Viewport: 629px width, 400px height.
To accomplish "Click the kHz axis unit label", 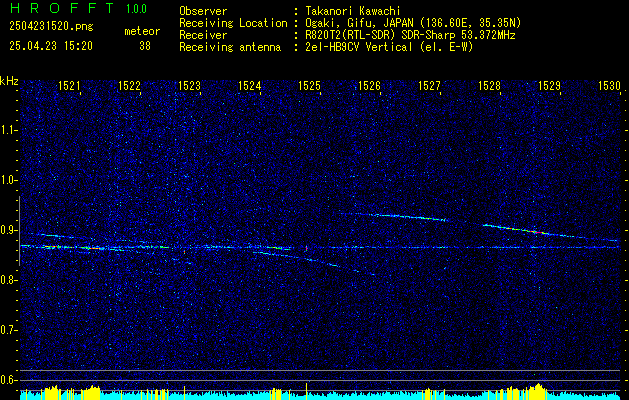I will tap(9, 81).
